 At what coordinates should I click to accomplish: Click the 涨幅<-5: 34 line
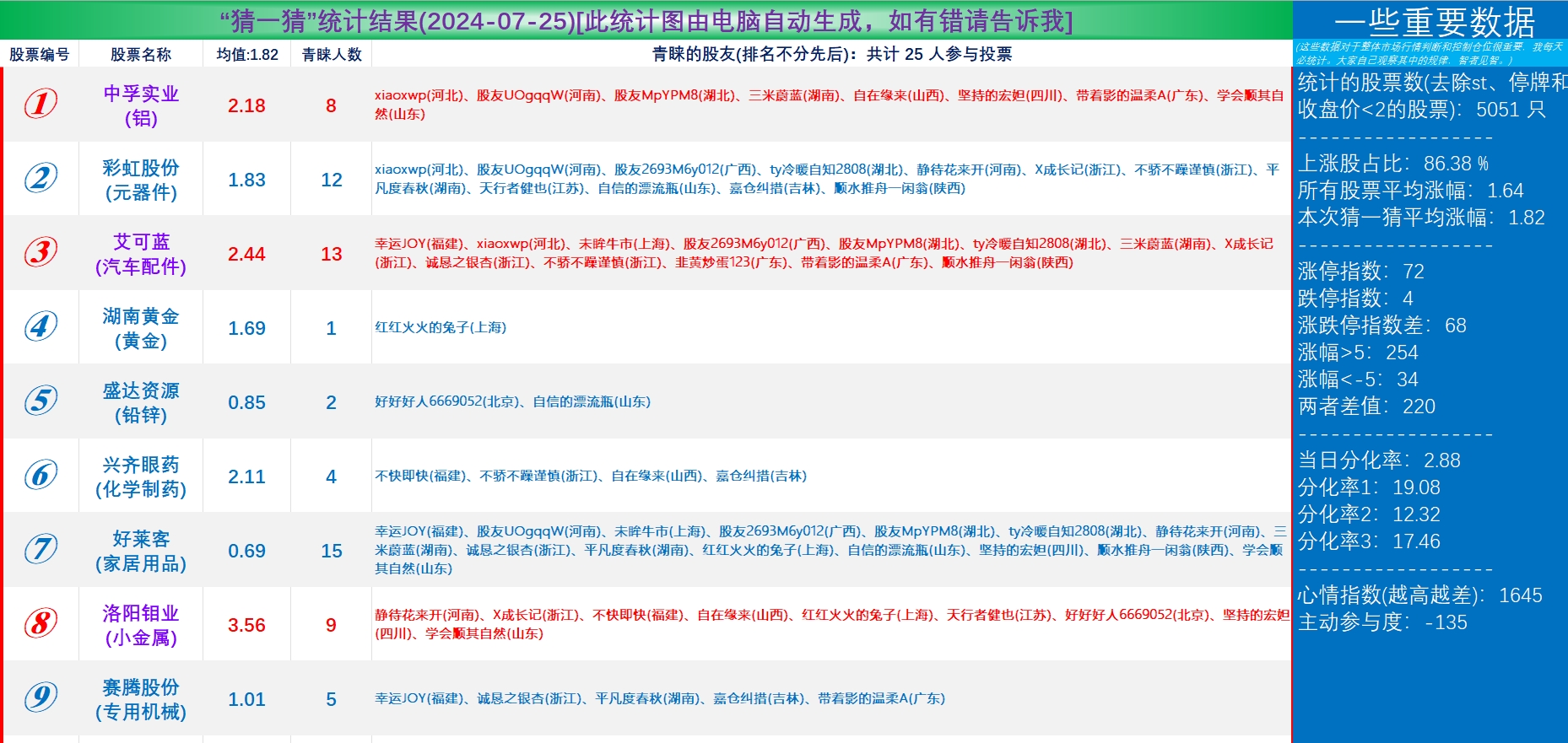pyautogui.click(x=1358, y=380)
